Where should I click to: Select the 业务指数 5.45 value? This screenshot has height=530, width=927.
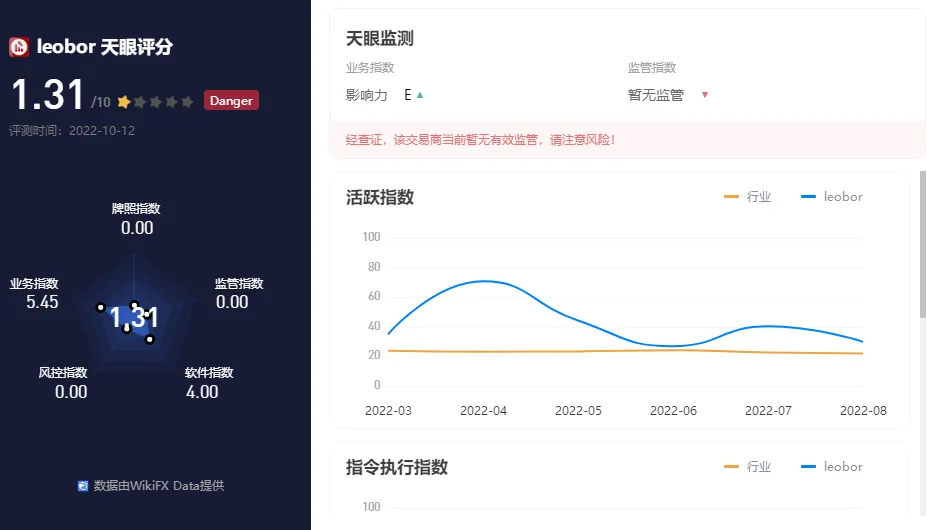(42, 302)
